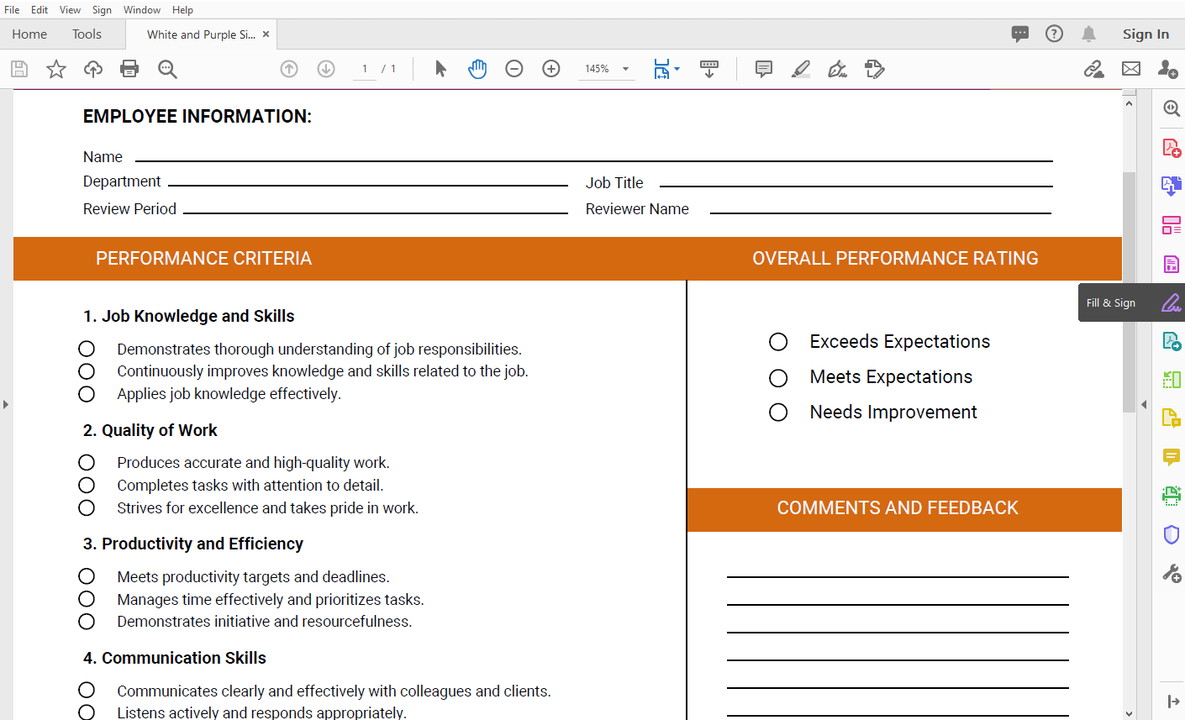
Task: Click the Sign In button
Action: (1145, 33)
